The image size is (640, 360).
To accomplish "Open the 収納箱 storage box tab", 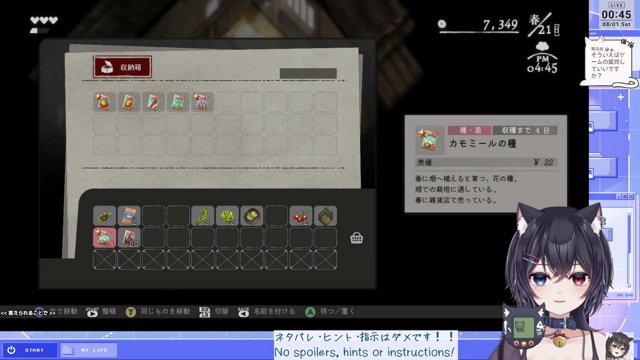I will 122,67.
